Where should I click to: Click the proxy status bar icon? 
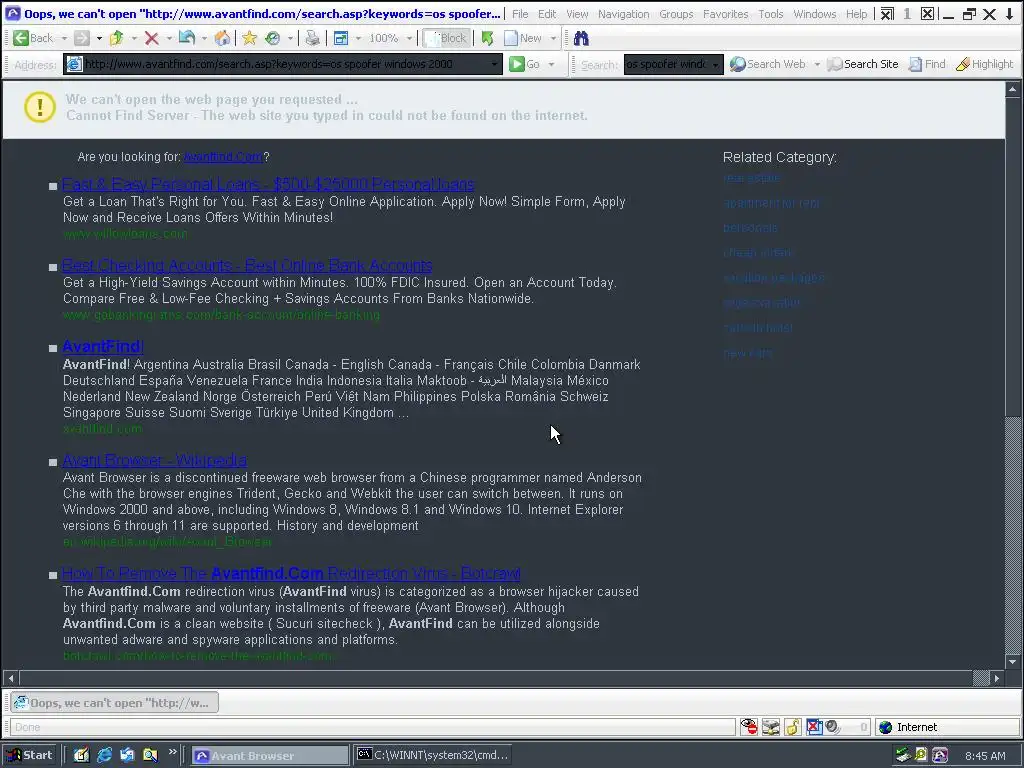(x=771, y=727)
